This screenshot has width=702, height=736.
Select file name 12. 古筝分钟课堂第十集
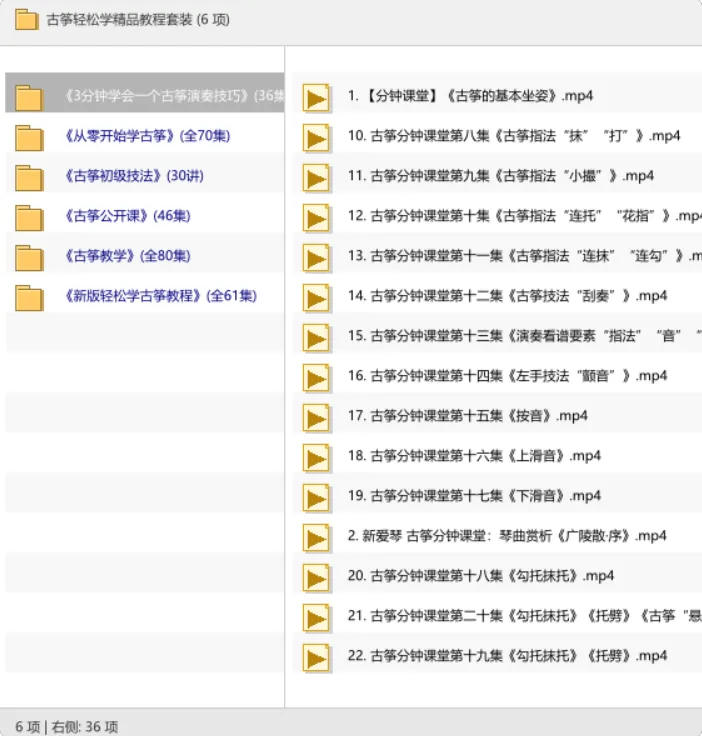(x=525, y=216)
